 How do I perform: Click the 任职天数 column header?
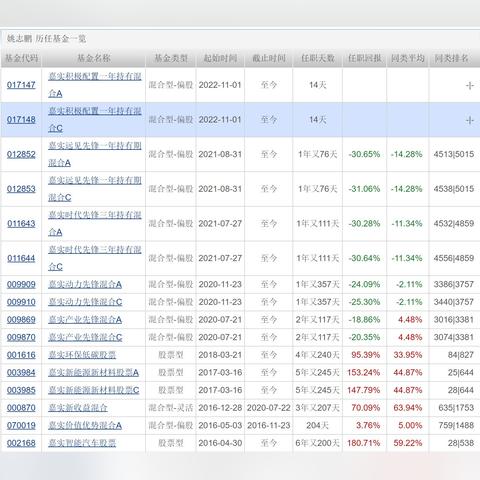318,58
